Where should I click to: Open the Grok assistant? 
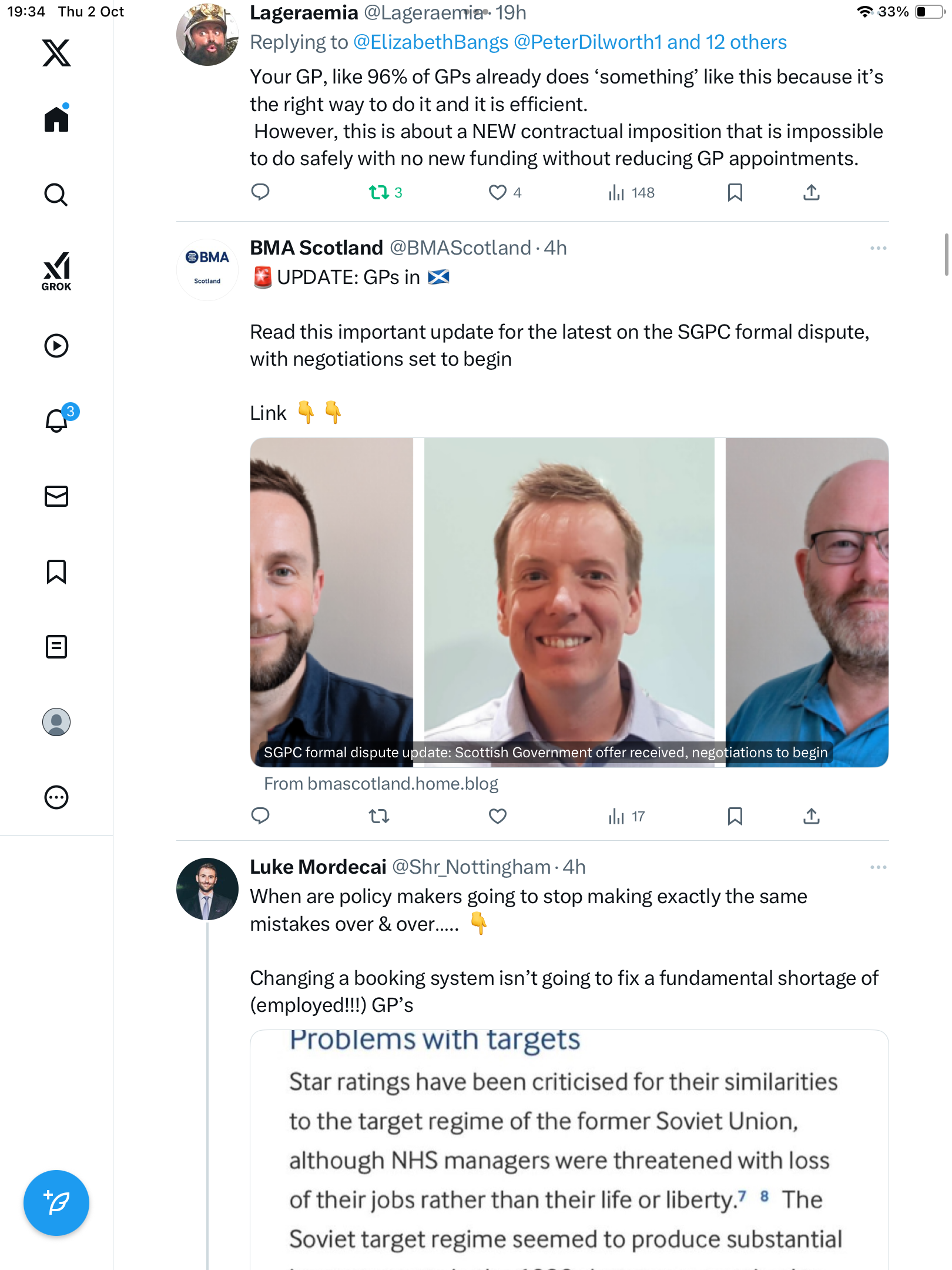[56, 271]
